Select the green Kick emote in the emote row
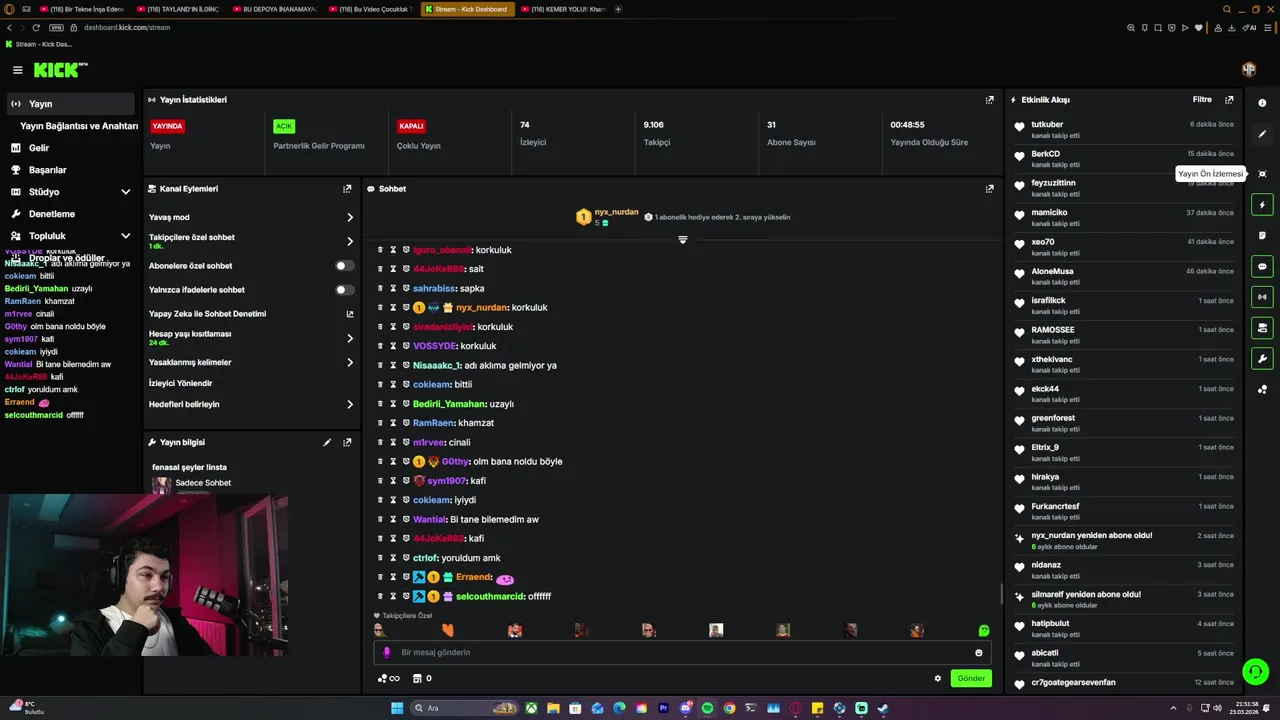Image resolution: width=1280 pixels, height=720 pixels. point(984,630)
